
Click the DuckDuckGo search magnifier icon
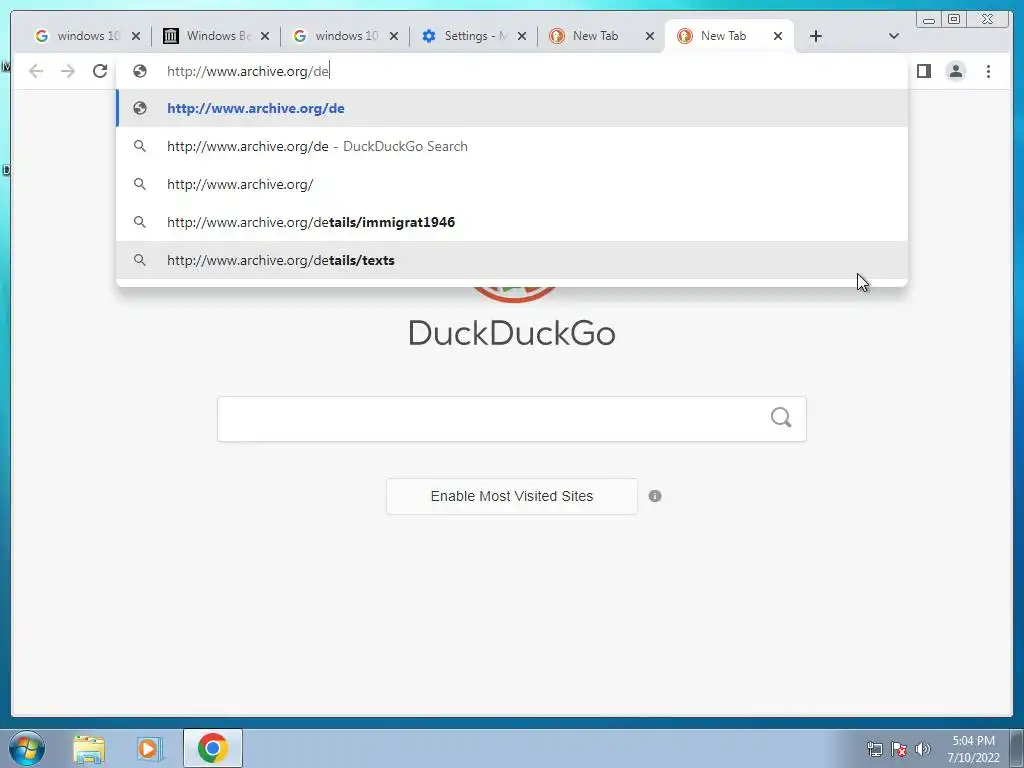tap(780, 417)
